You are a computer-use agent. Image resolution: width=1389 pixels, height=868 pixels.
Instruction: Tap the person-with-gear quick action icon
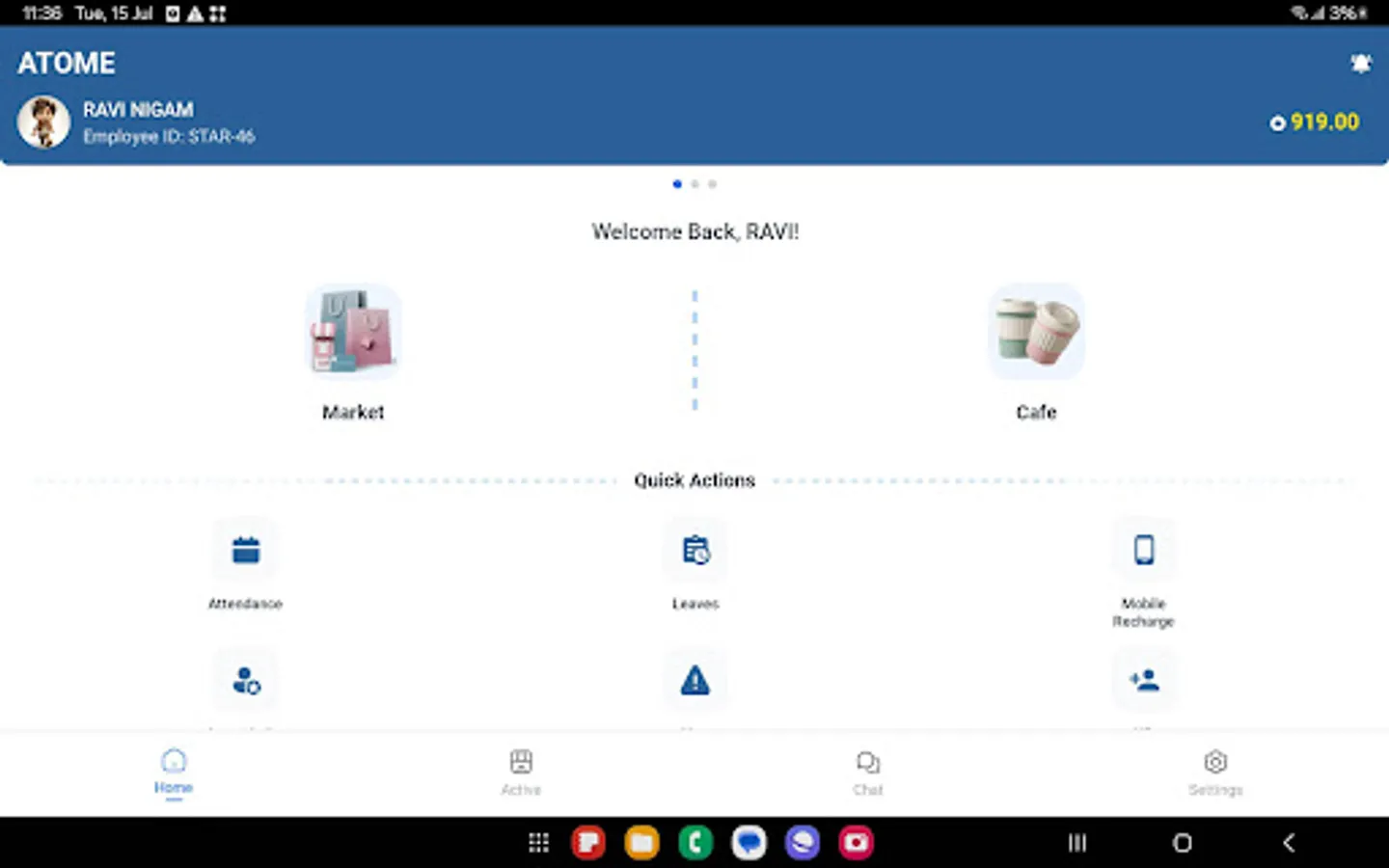tap(245, 680)
